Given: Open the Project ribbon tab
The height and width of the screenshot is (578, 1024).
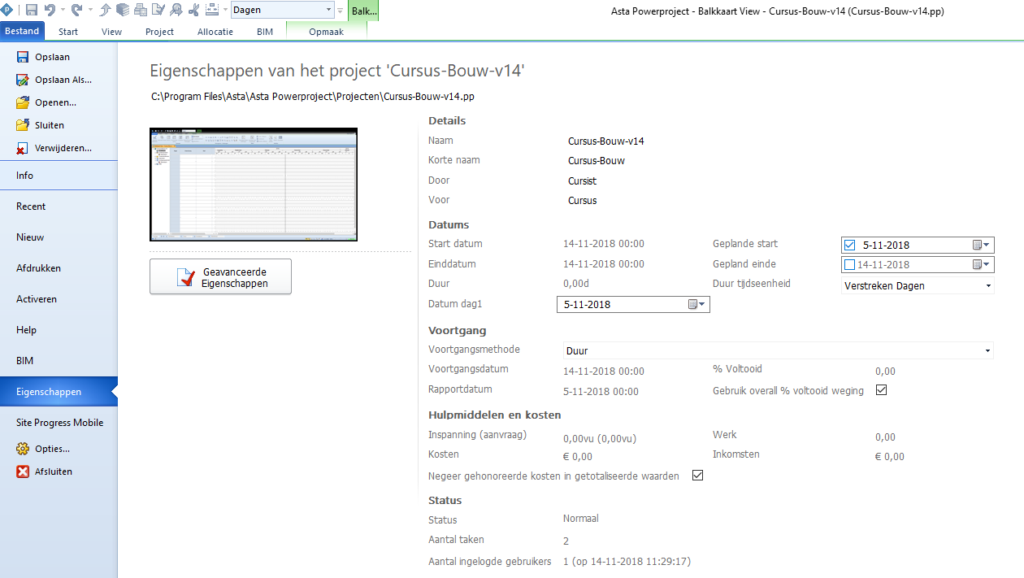Looking at the screenshot, I should pos(159,31).
